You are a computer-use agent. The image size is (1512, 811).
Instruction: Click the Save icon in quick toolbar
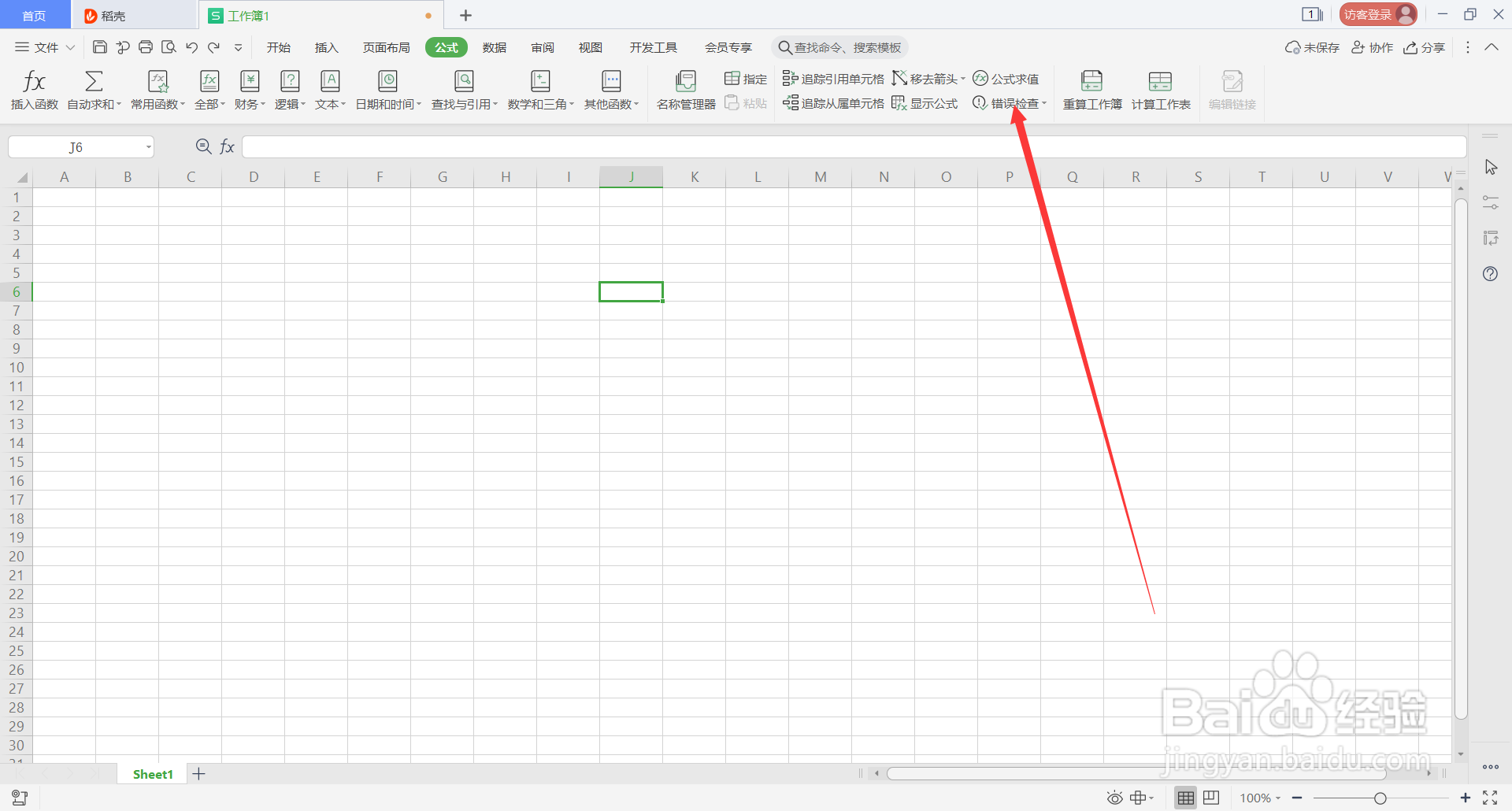(100, 47)
